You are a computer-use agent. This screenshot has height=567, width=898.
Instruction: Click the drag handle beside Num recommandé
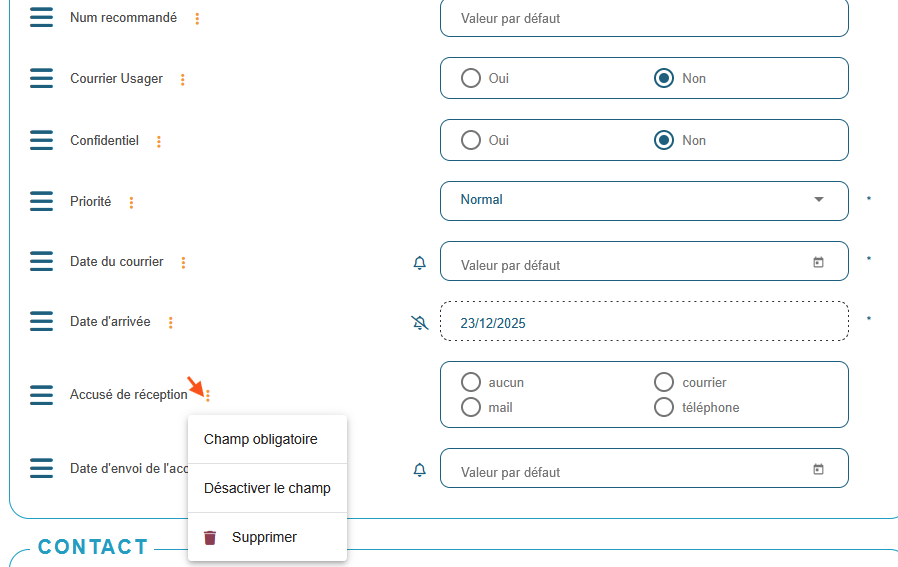pos(41,18)
